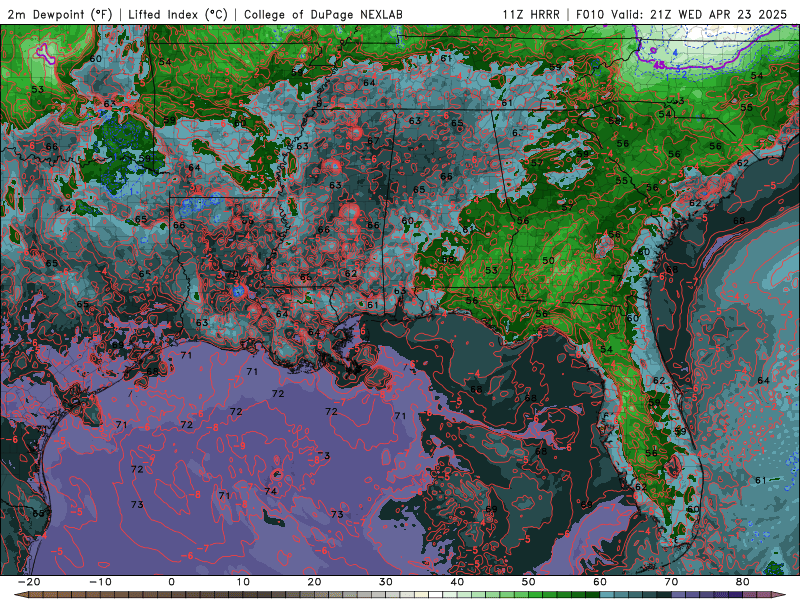Click the "F010 Valid: 21Z WED APR 23 2025" text
This screenshot has width=800, height=600.
tap(681, 14)
